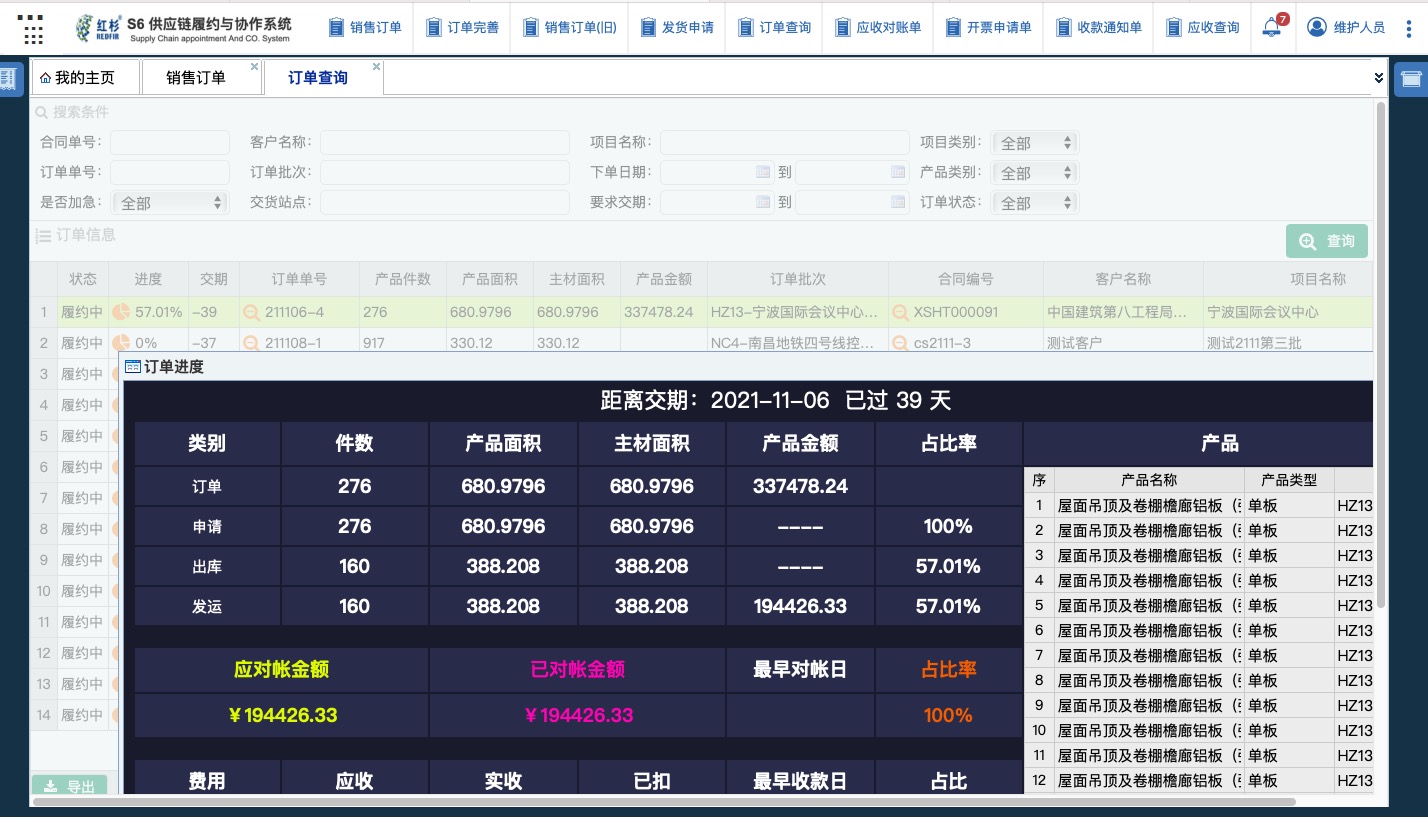Click the 客户名称 input field
This screenshot has width=1428, height=820.
coord(444,143)
